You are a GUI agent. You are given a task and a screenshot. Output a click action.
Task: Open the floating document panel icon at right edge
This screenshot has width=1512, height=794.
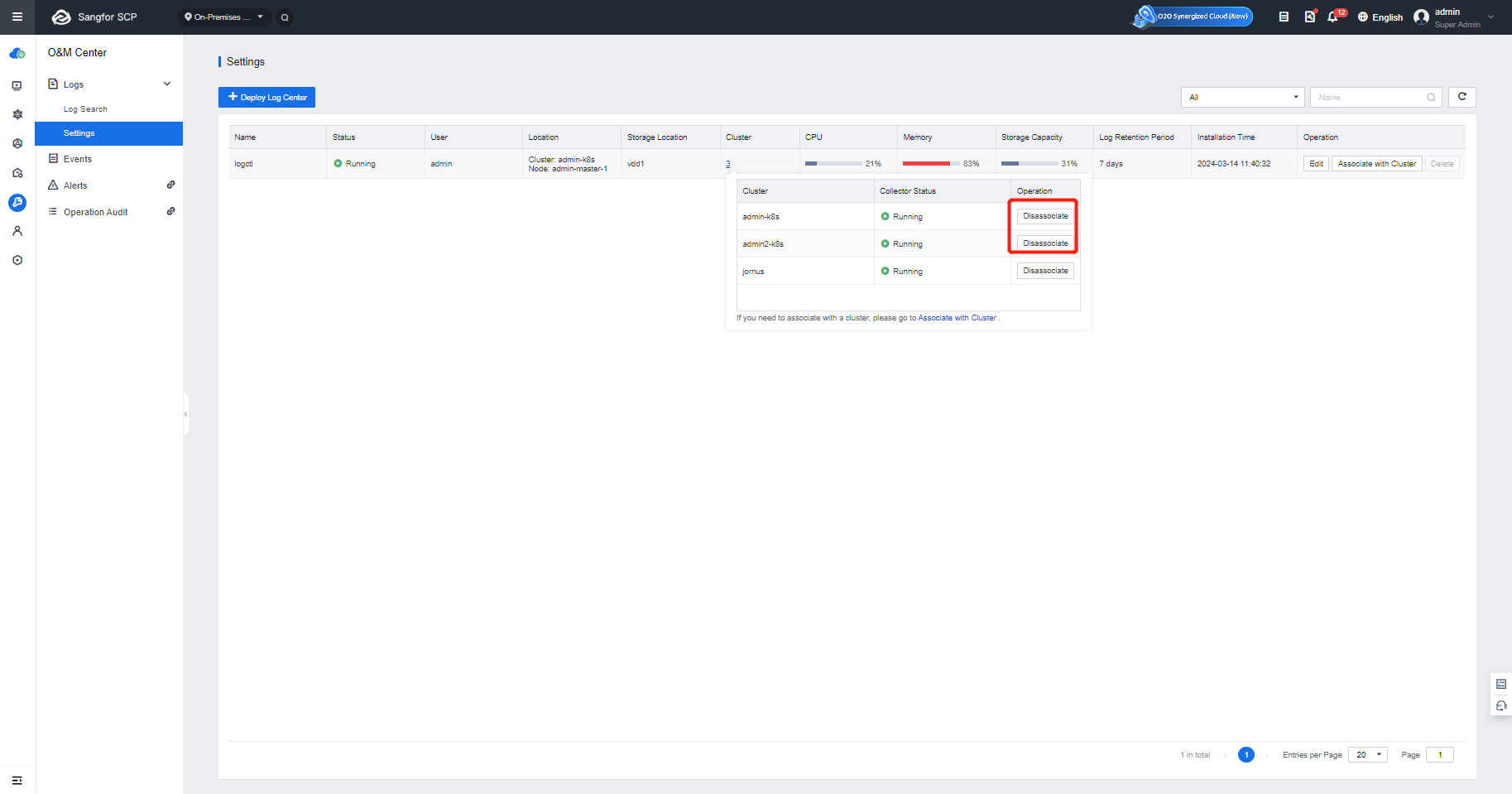coord(1501,684)
